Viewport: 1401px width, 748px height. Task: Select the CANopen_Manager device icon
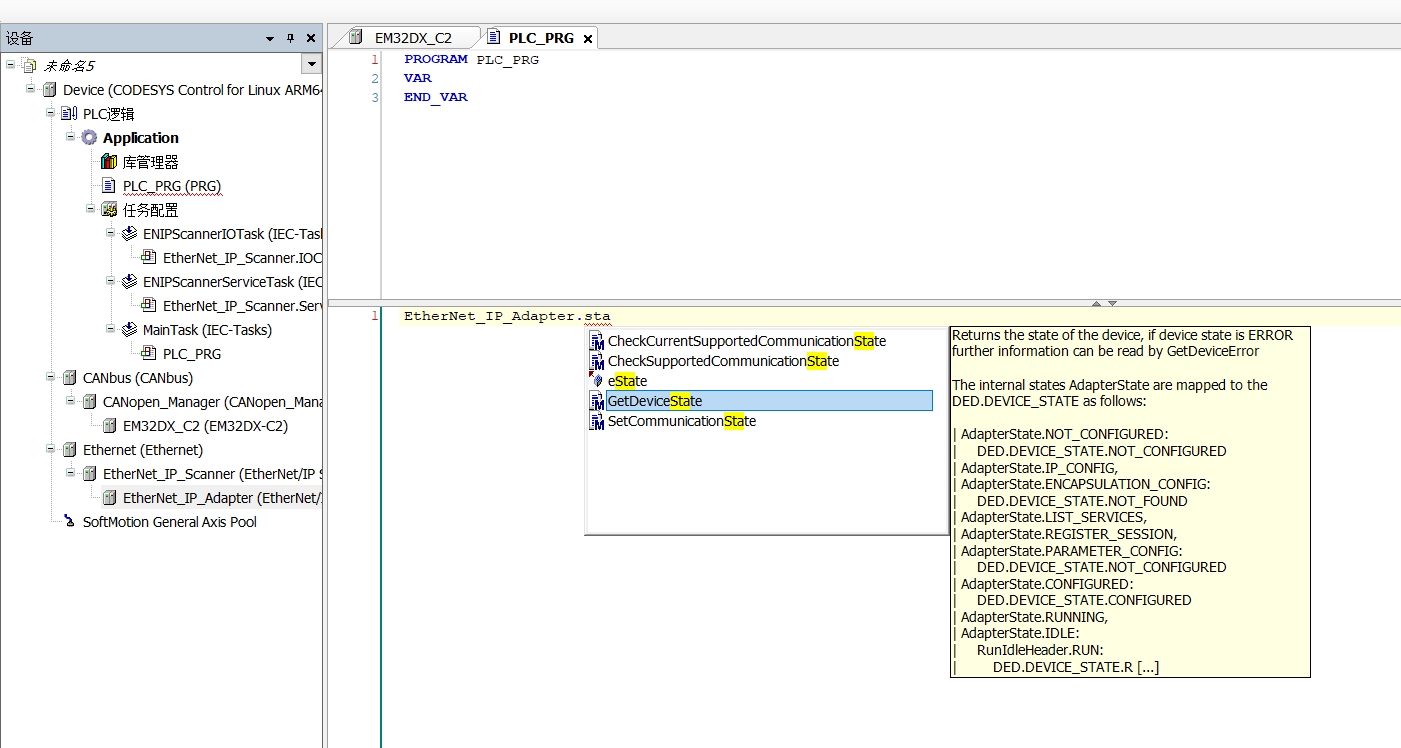[x=89, y=402]
